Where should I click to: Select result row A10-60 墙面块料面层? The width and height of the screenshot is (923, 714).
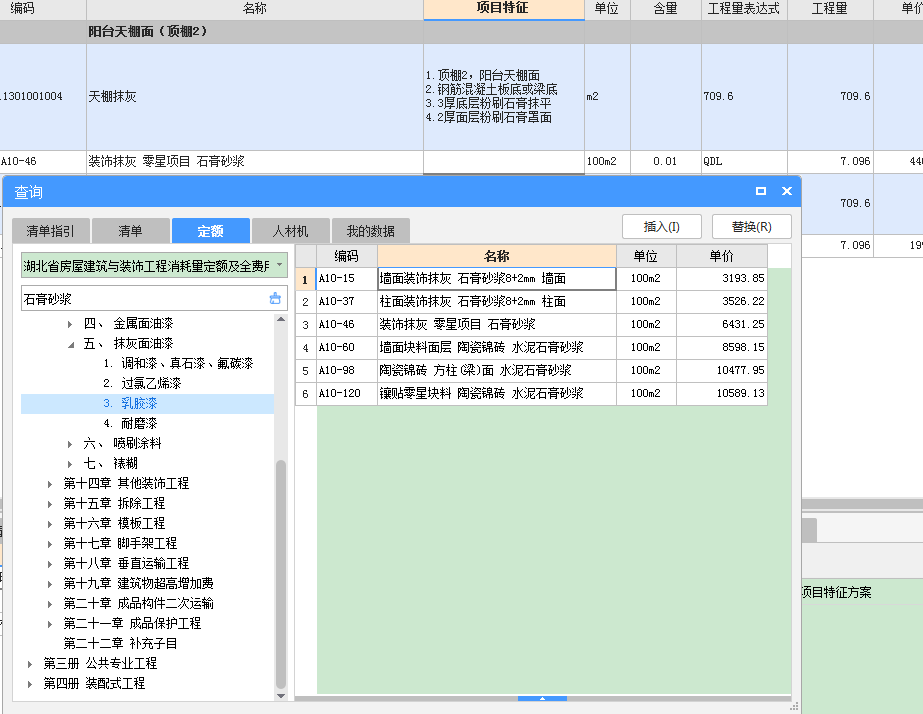pos(532,347)
